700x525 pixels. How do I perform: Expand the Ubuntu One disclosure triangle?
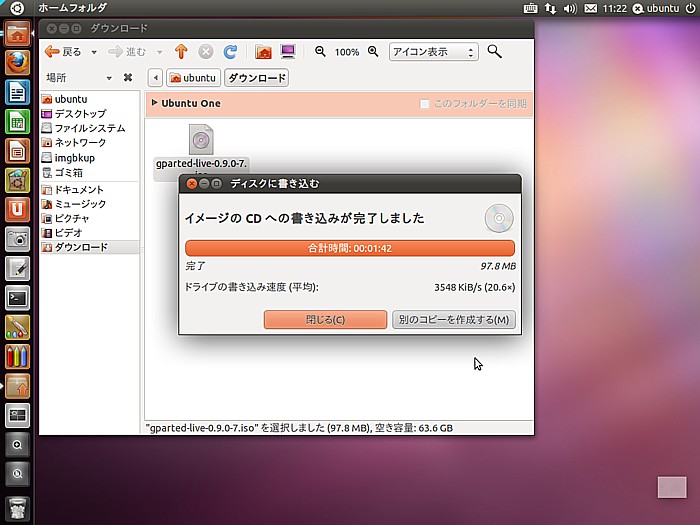coord(154,103)
